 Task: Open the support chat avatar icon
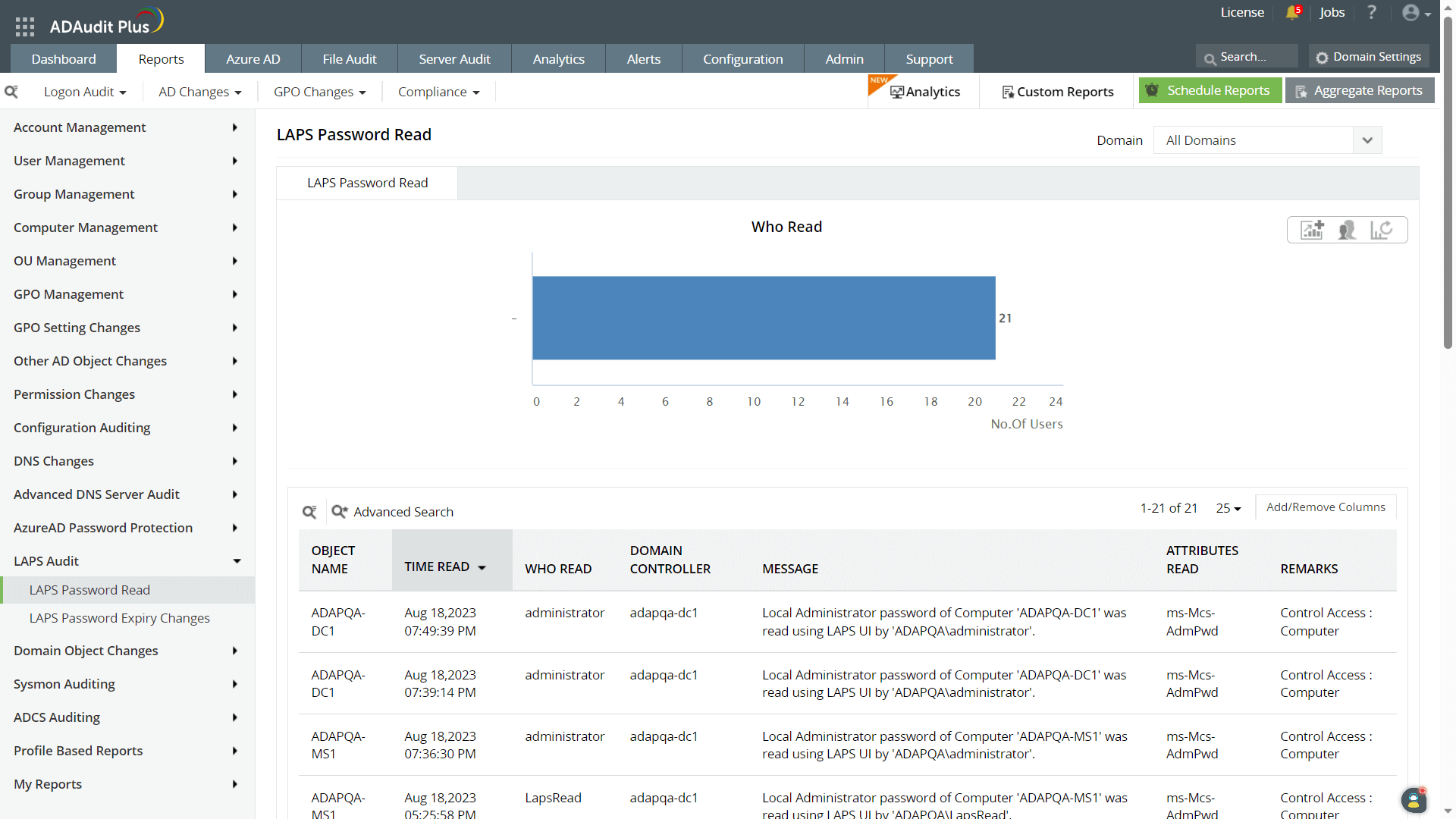click(x=1413, y=799)
